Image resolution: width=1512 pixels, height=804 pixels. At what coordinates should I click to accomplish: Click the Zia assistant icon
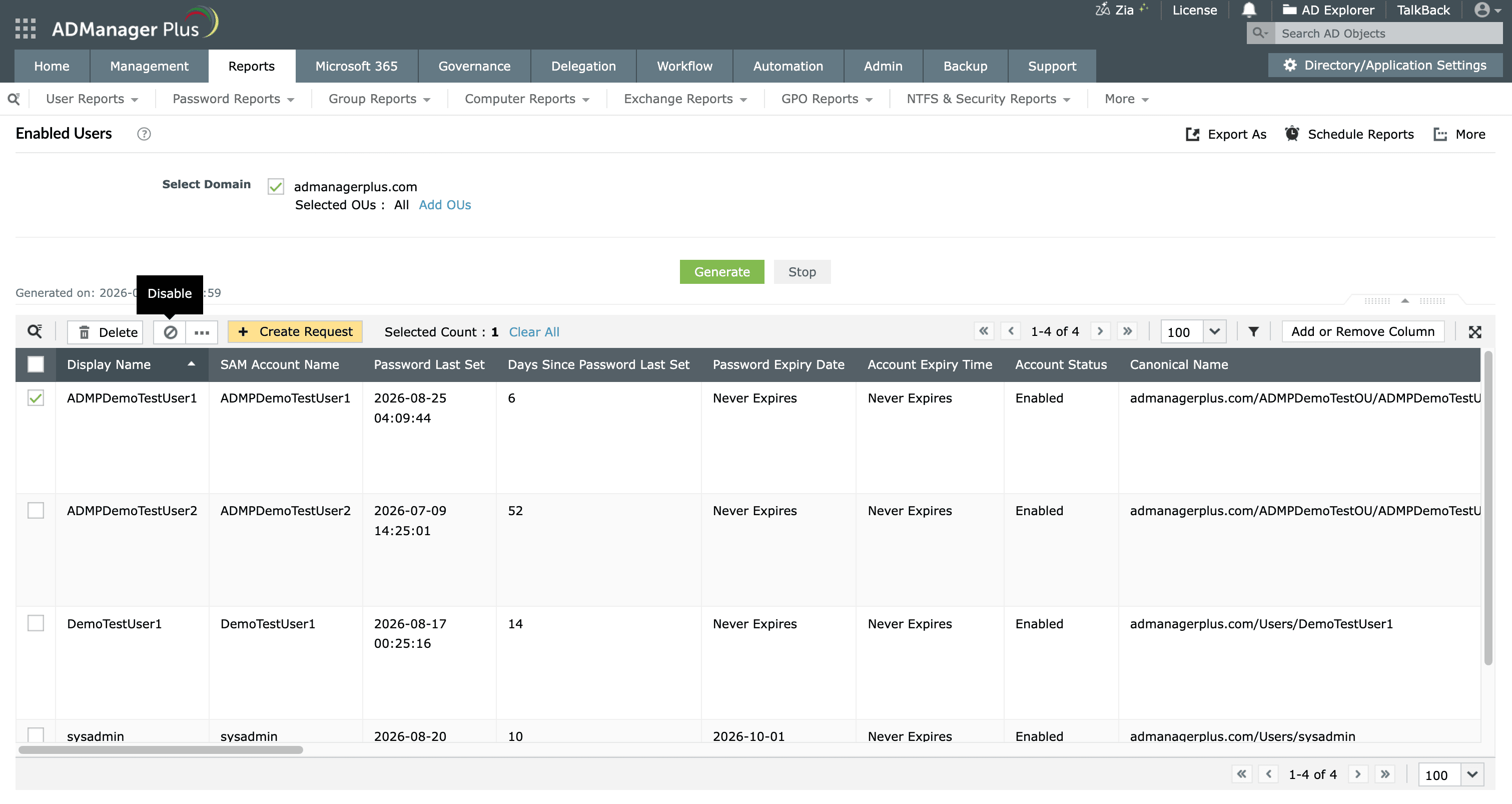point(1102,10)
